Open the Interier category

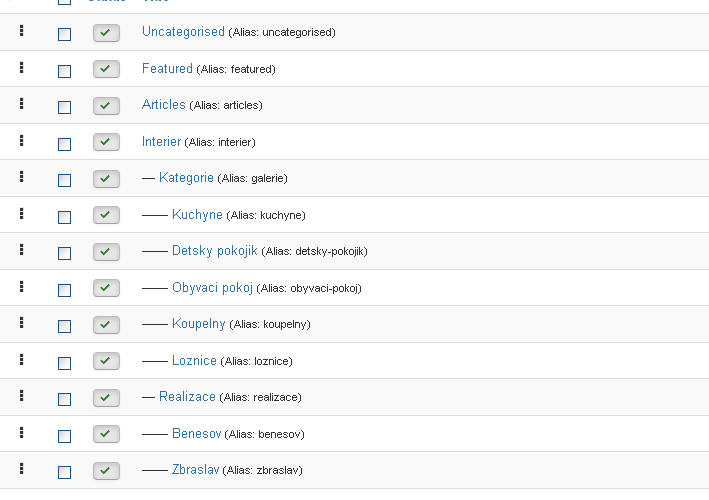(x=161, y=142)
